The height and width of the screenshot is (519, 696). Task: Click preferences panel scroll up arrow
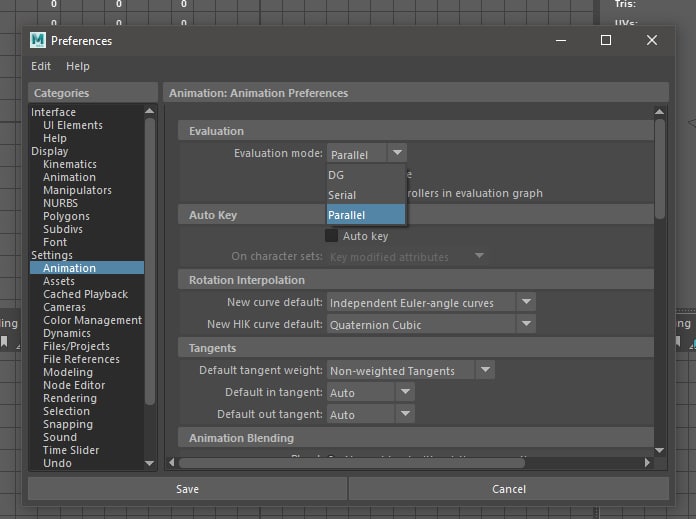point(660,111)
